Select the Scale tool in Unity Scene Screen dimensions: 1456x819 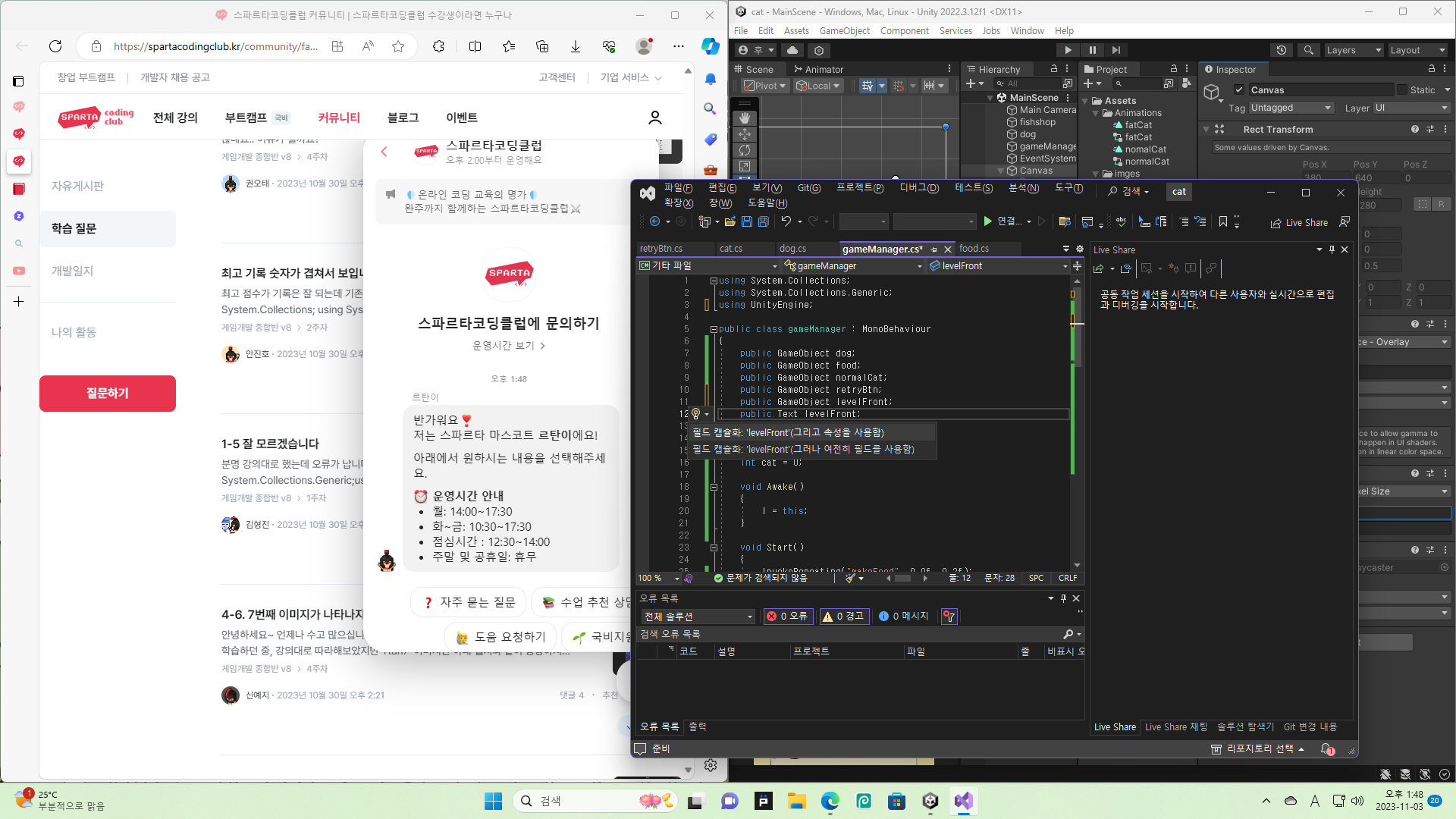click(x=745, y=166)
